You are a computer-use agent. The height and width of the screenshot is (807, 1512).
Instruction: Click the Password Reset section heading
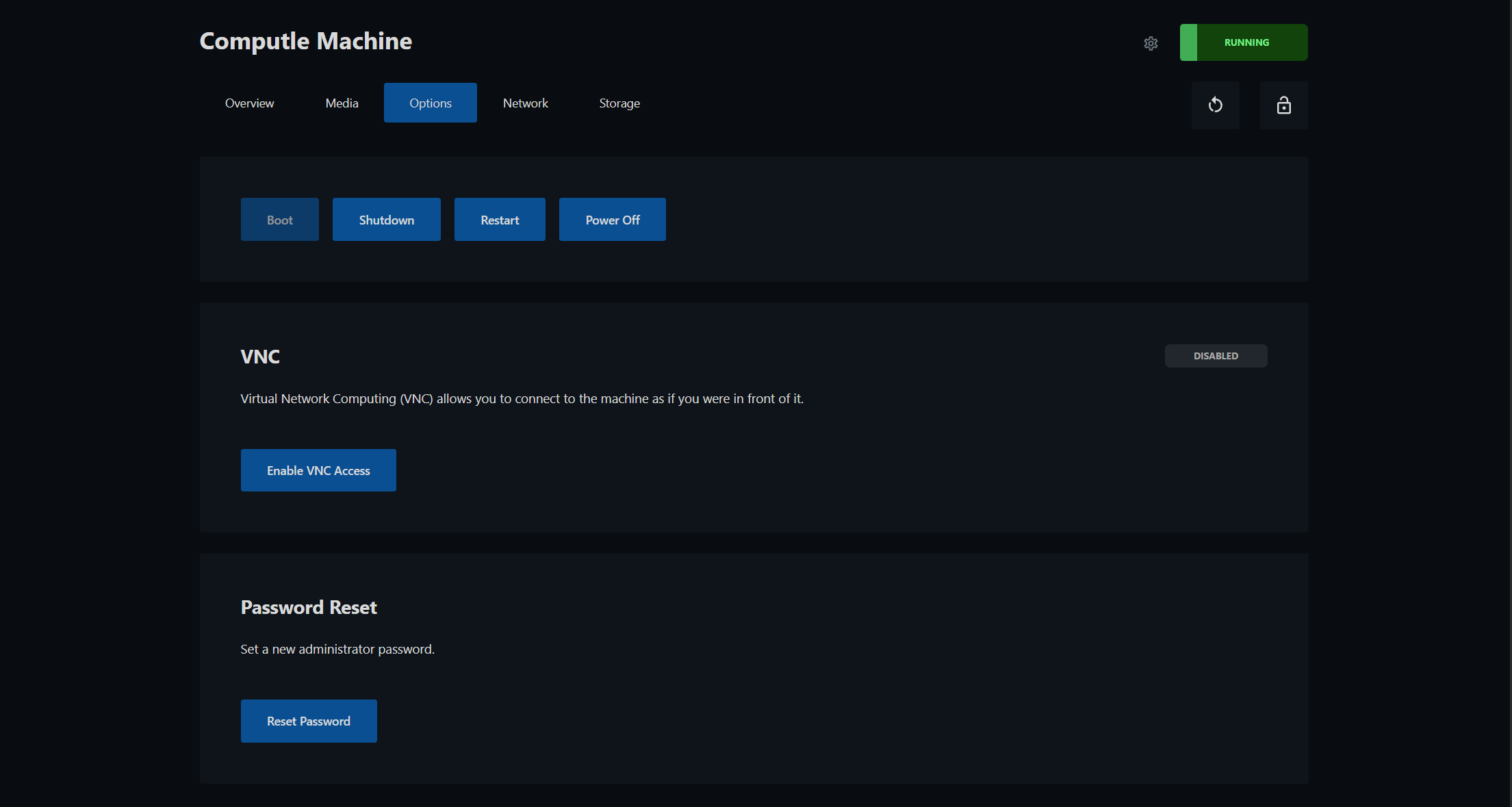click(309, 607)
